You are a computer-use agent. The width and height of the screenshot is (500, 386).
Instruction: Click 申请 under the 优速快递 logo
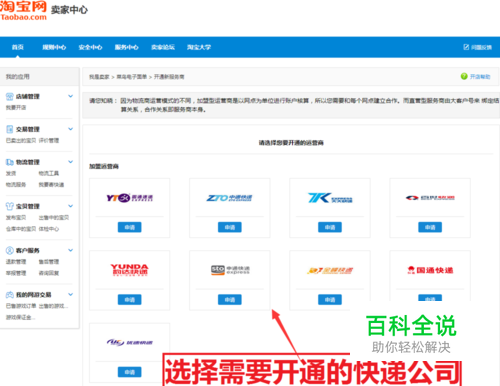(x=130, y=372)
